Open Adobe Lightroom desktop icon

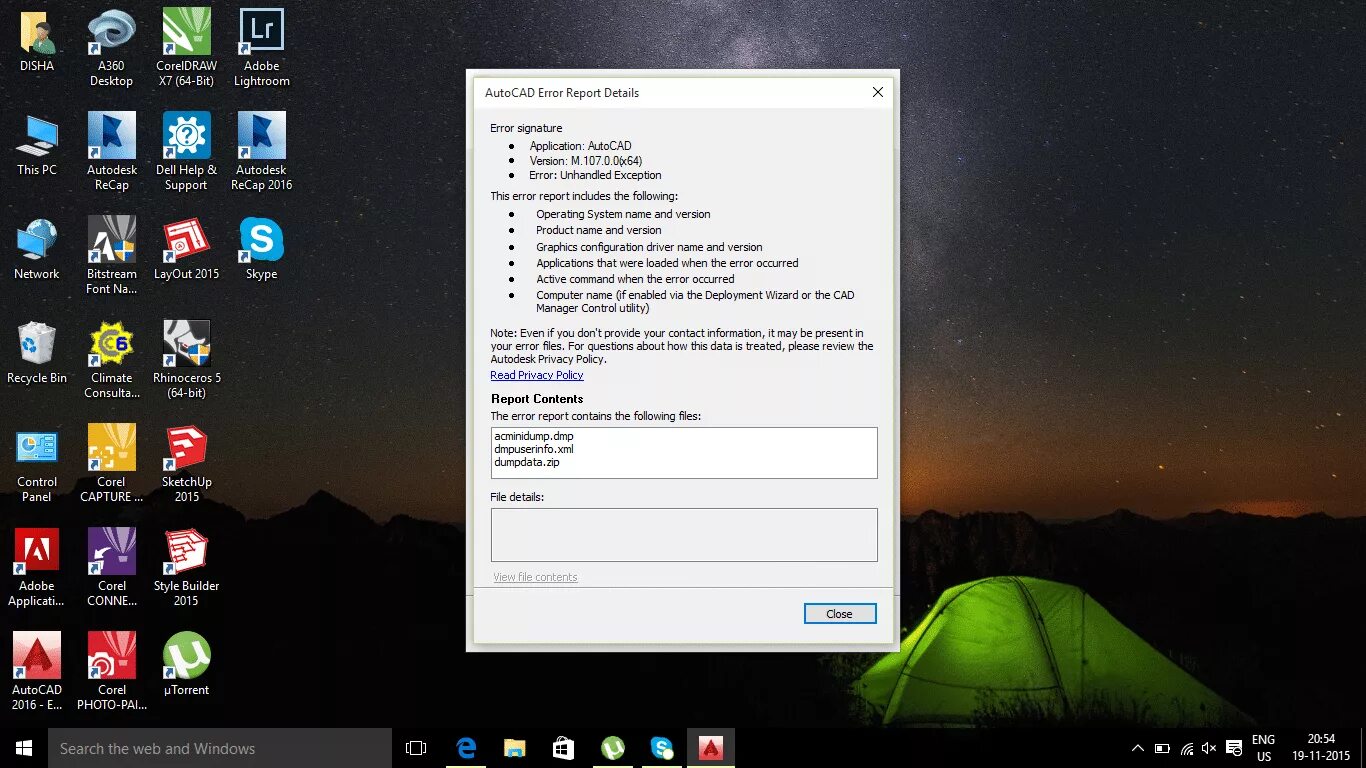tap(261, 47)
